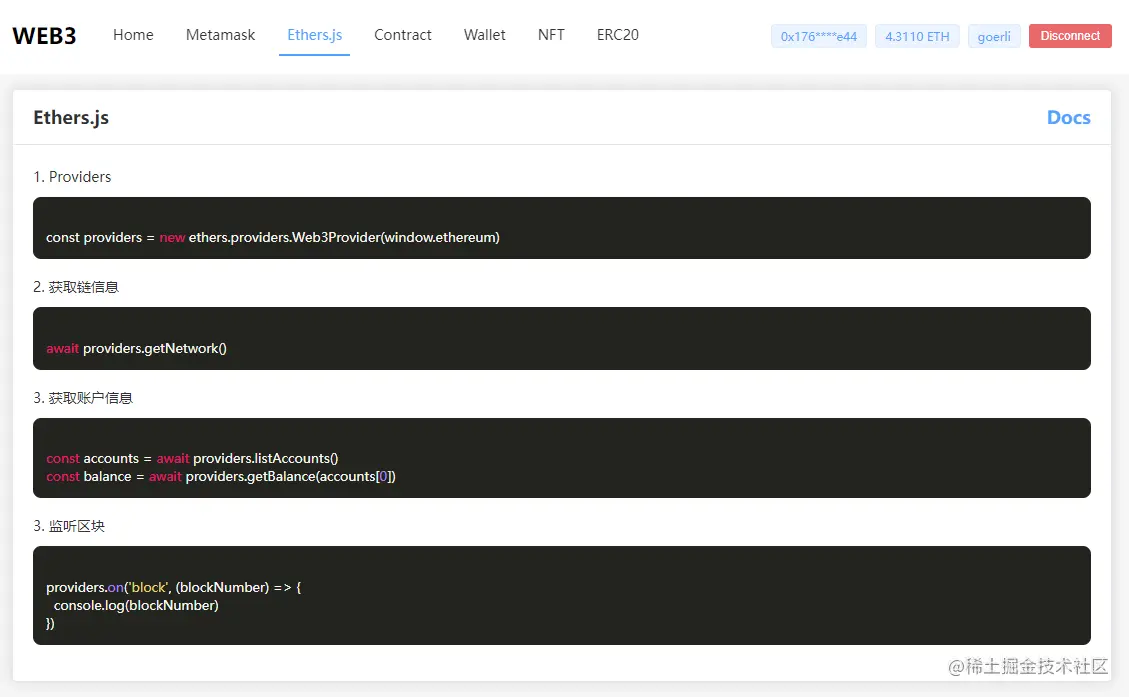Click the providers.listAccounts() code line

192,458
